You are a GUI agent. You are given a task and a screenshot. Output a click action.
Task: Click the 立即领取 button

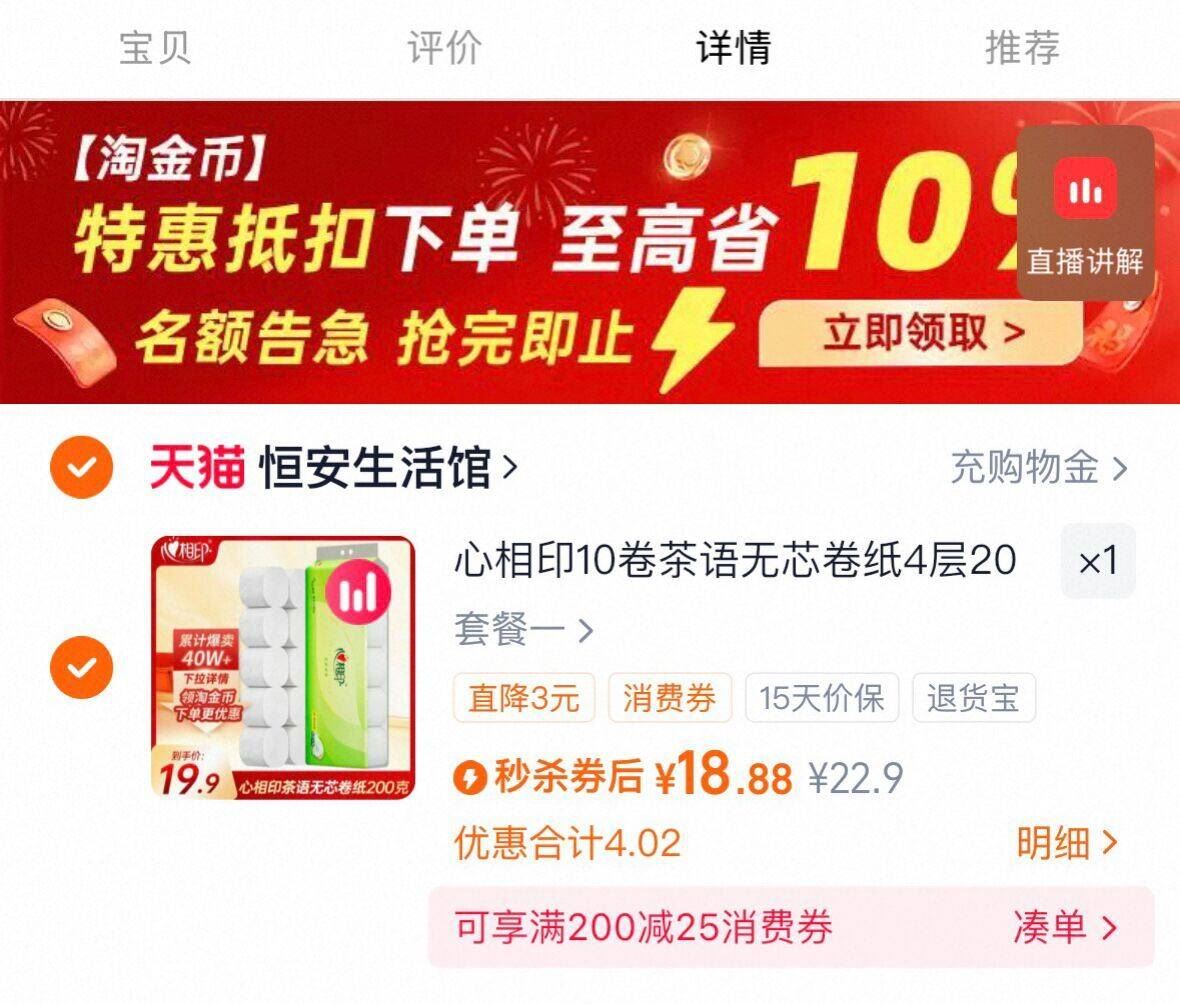point(921,333)
